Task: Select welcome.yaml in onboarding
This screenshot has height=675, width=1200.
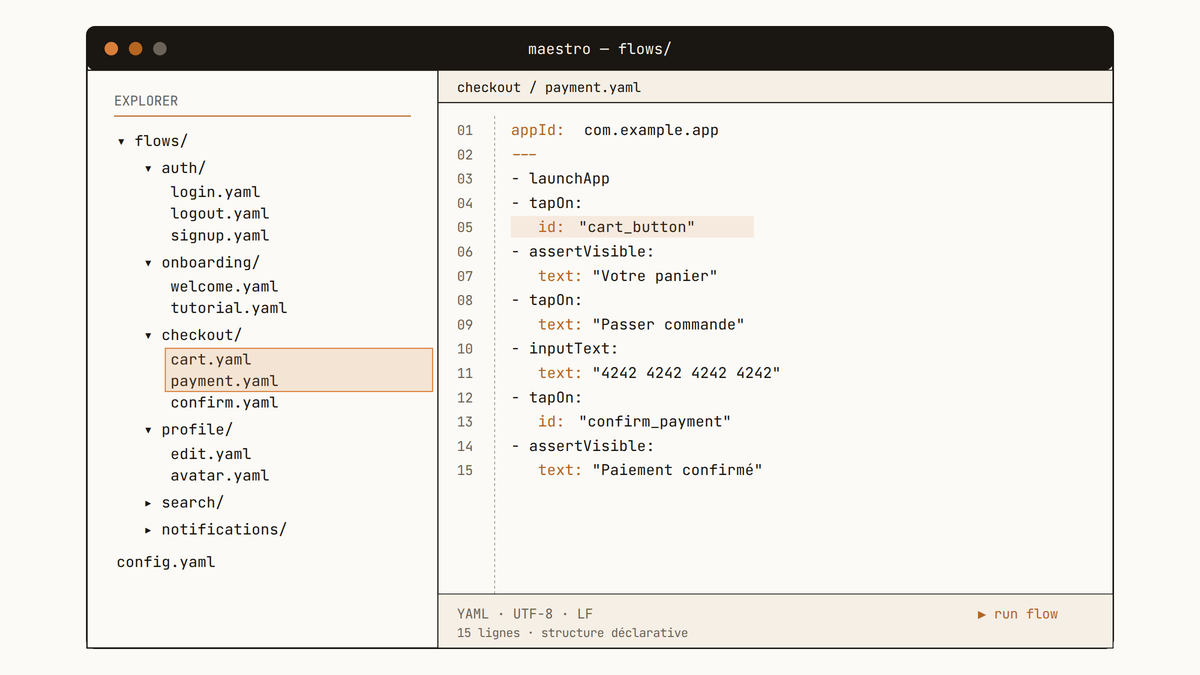Action: (224, 286)
